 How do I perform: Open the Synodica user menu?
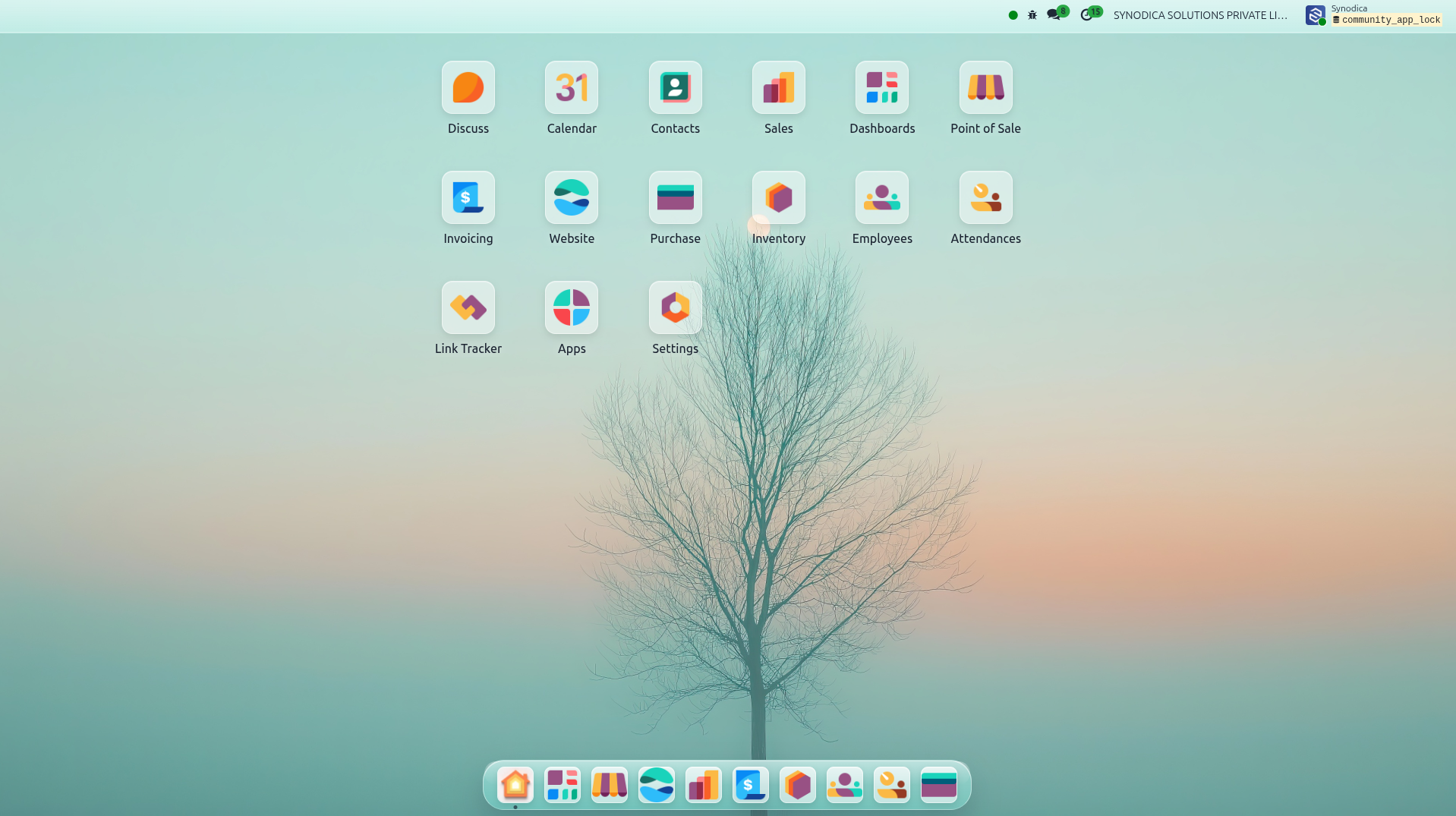click(1373, 15)
